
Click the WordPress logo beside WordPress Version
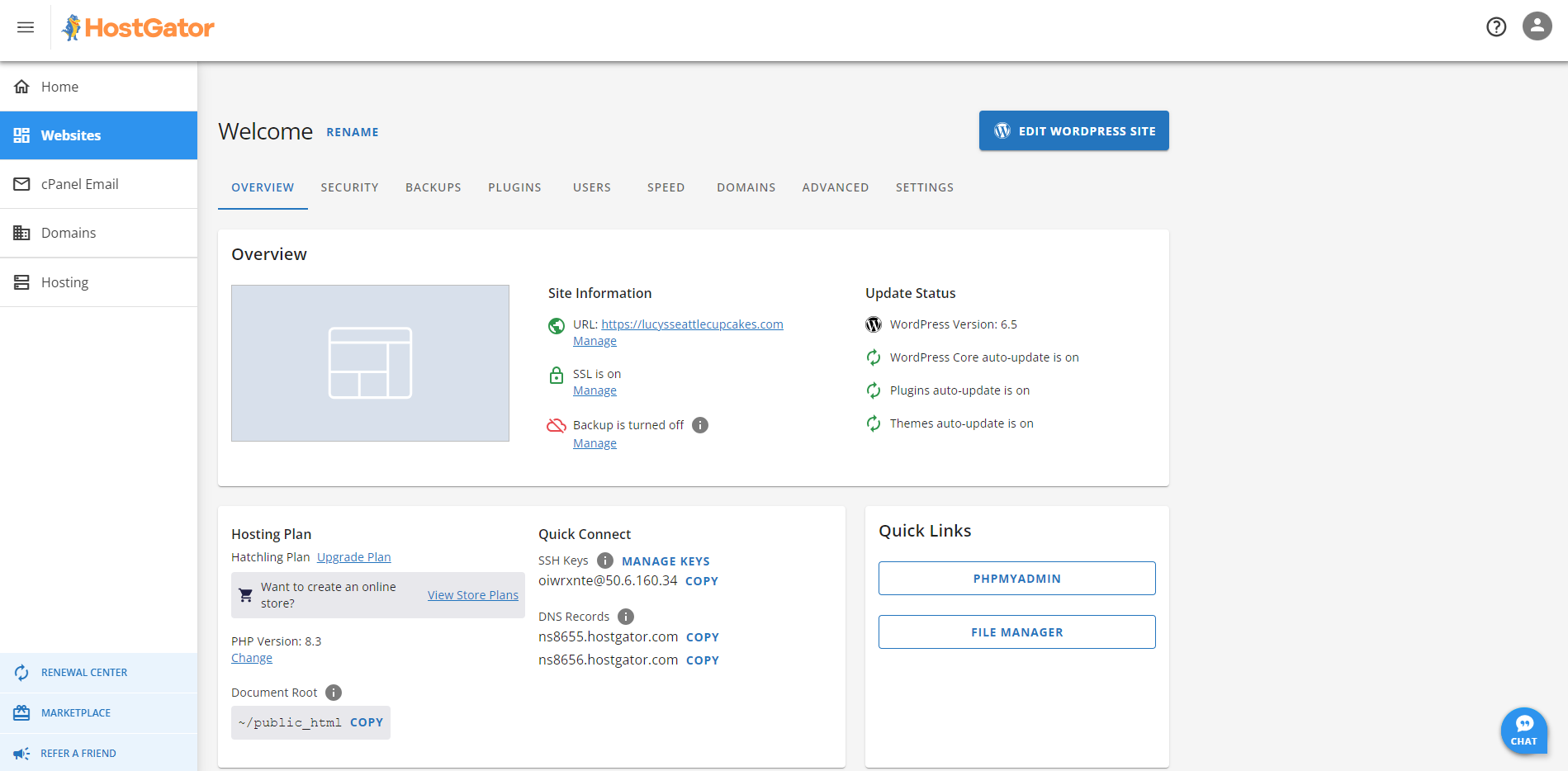click(x=874, y=324)
